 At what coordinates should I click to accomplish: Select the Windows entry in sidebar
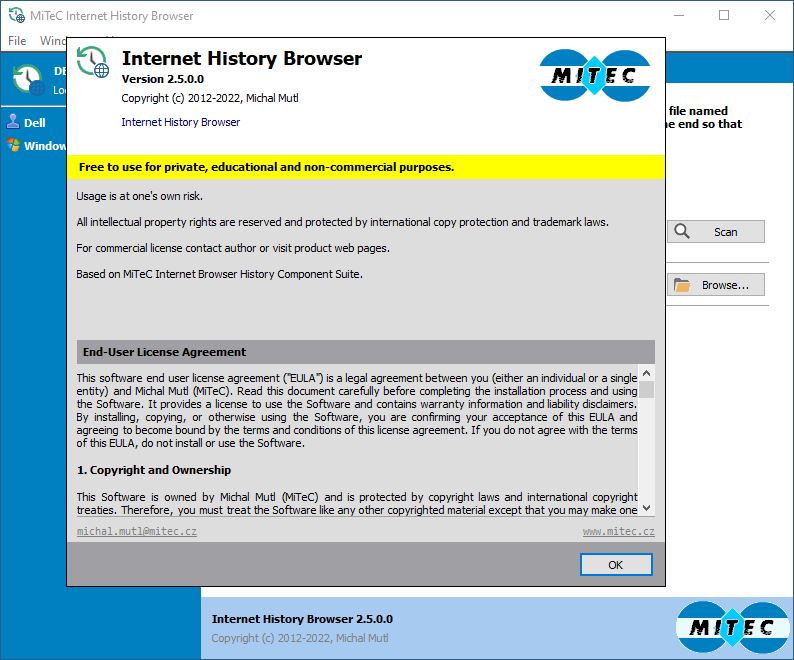[35, 146]
